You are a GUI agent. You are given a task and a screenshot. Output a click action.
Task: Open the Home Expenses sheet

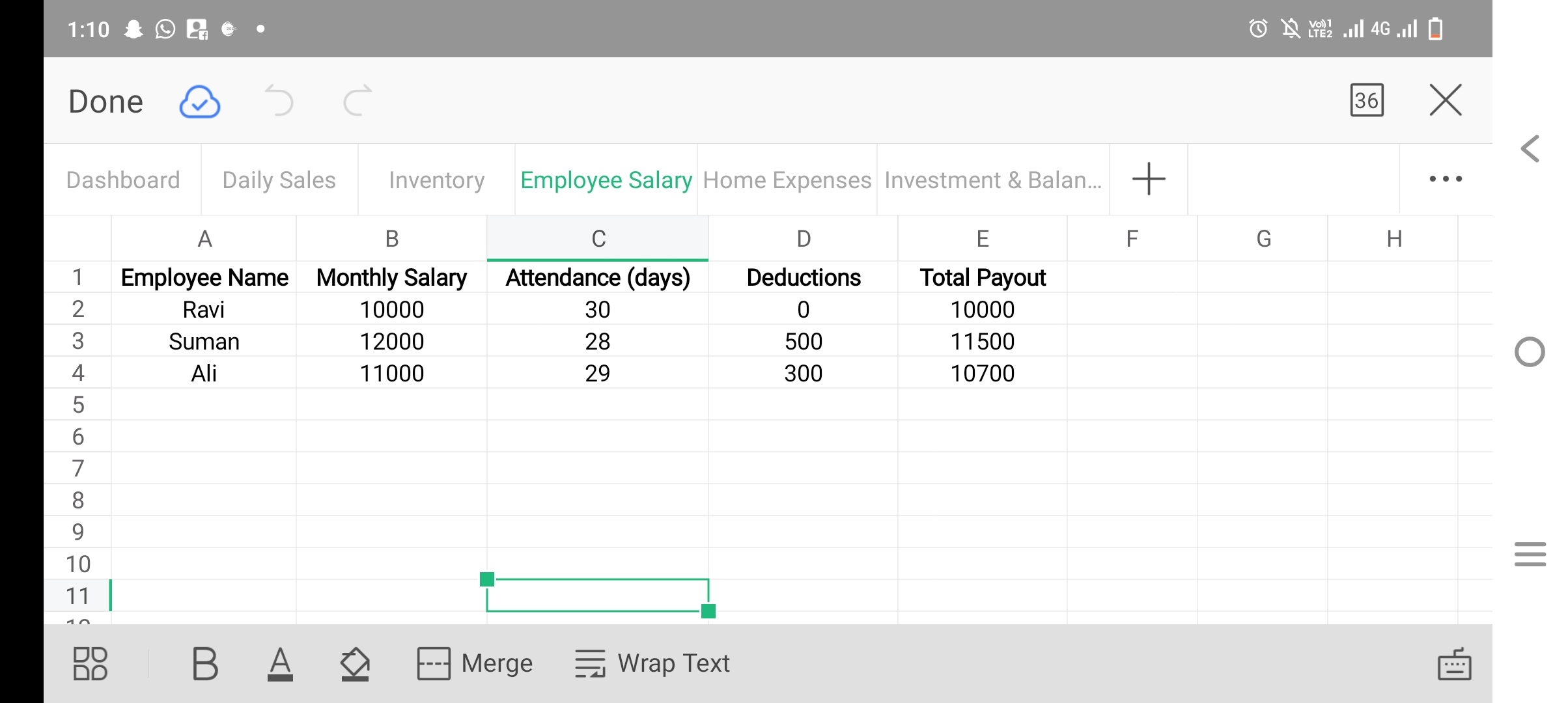pos(787,180)
